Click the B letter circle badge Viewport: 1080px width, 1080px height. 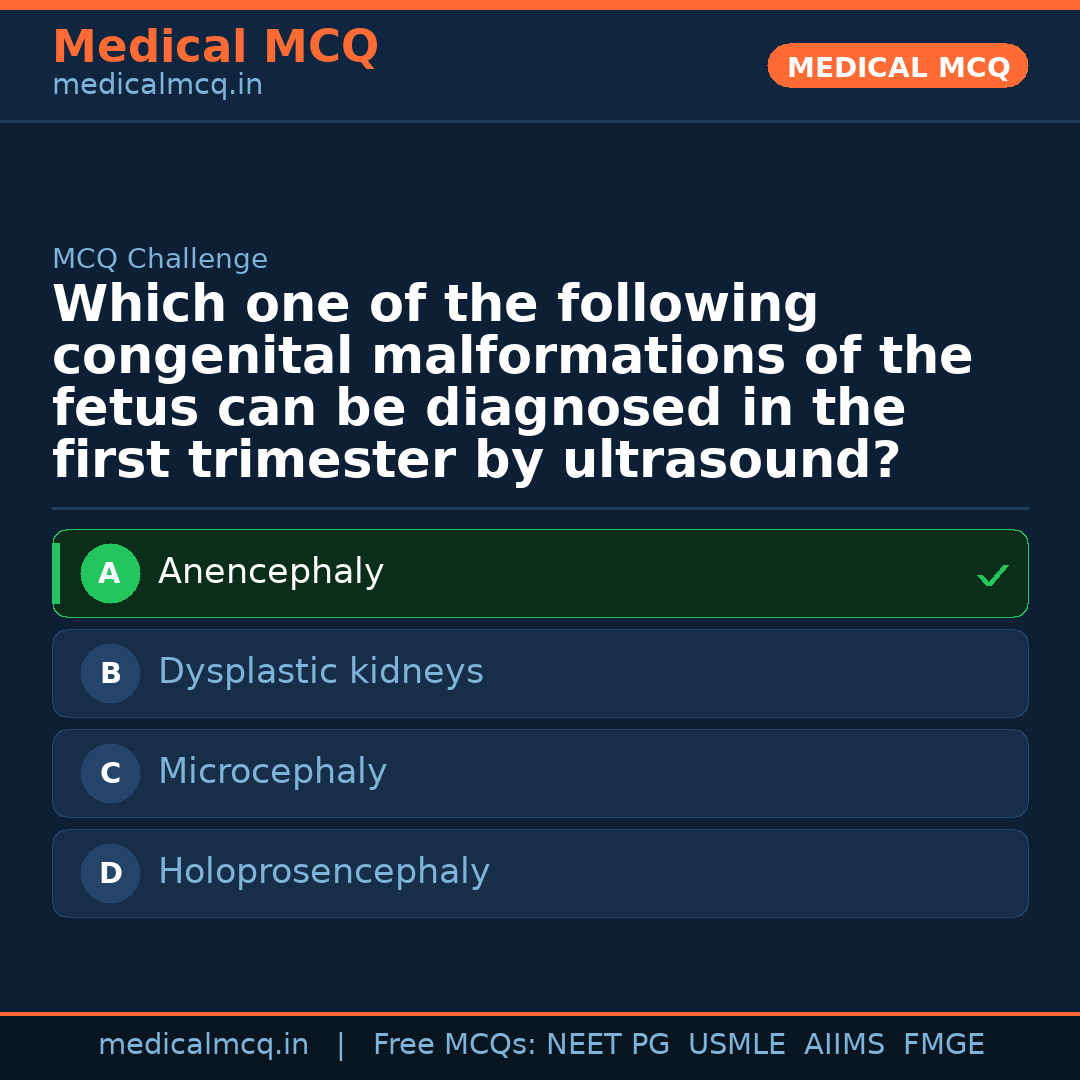pos(110,674)
